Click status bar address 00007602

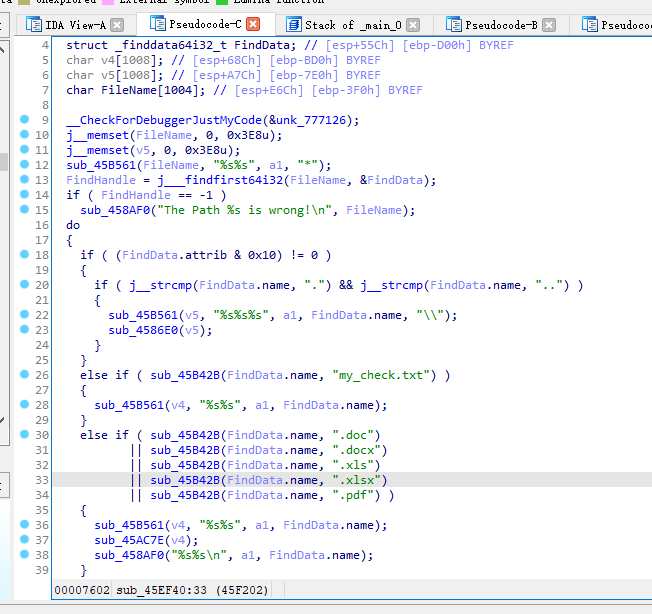[82, 590]
